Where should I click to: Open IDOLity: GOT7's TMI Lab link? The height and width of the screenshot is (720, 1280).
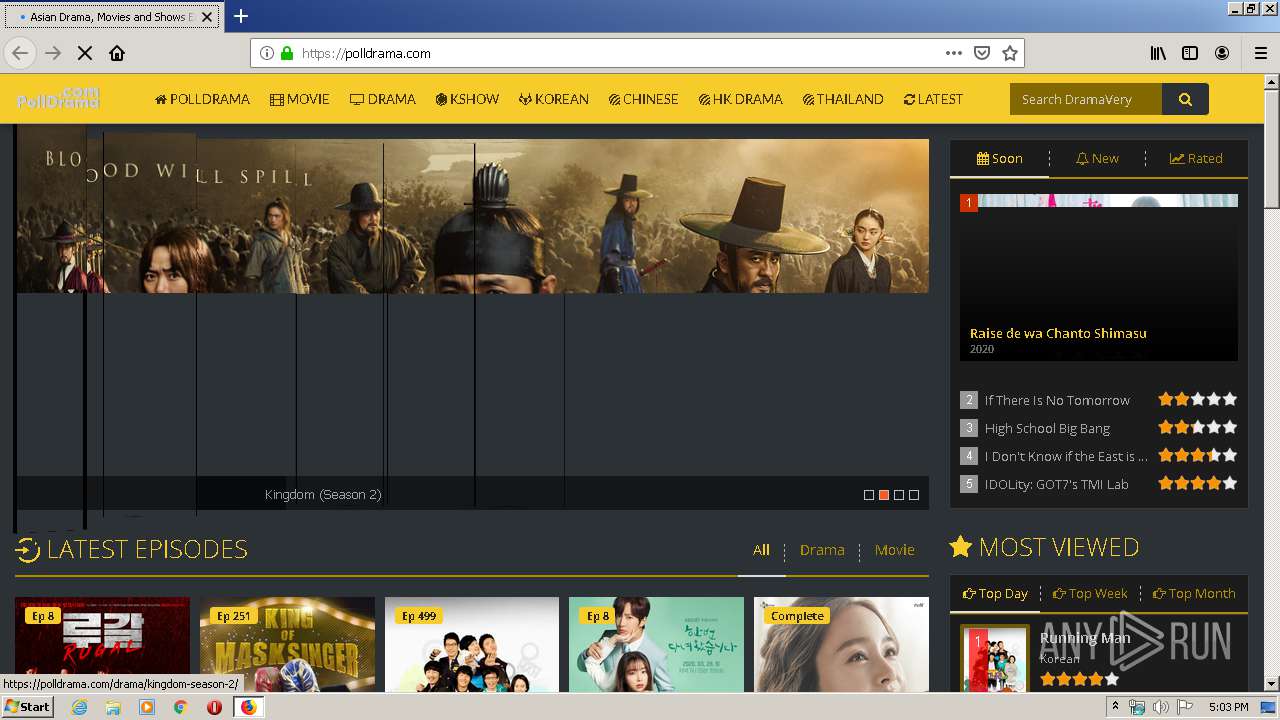1056,484
